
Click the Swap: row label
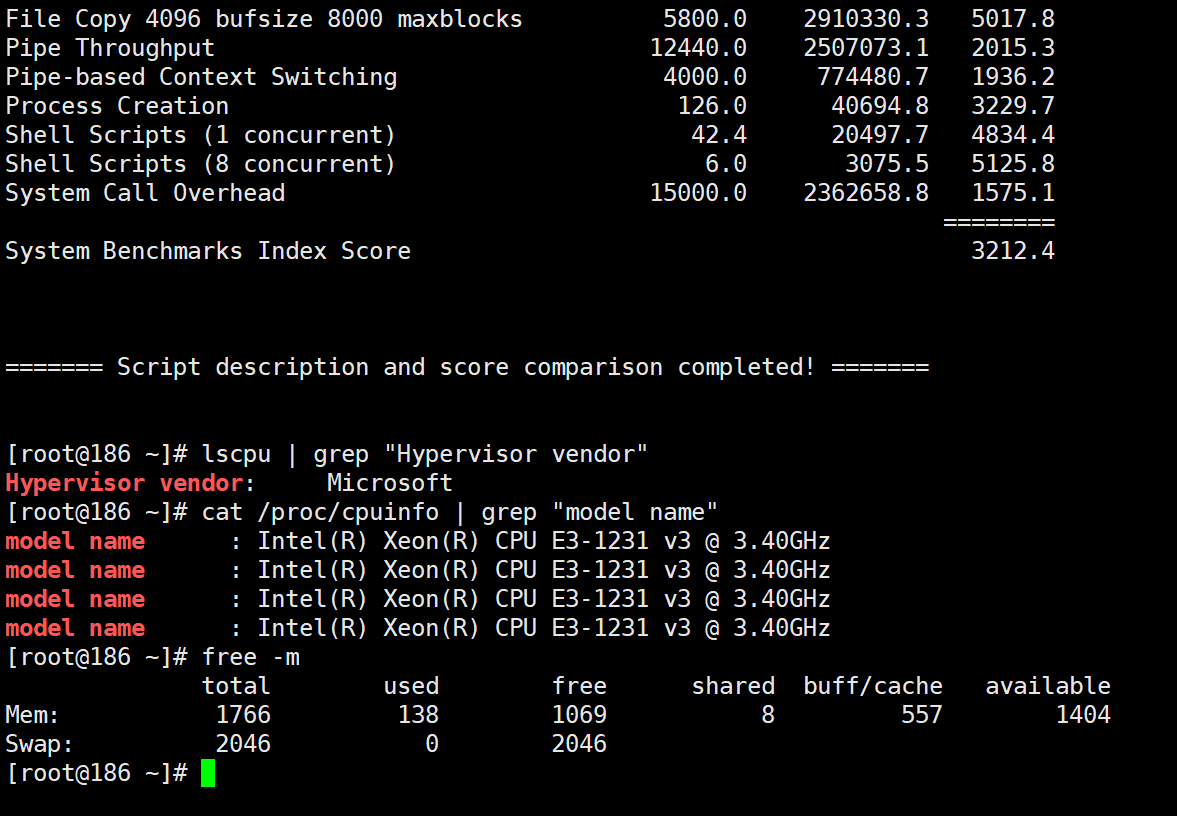click(40, 744)
